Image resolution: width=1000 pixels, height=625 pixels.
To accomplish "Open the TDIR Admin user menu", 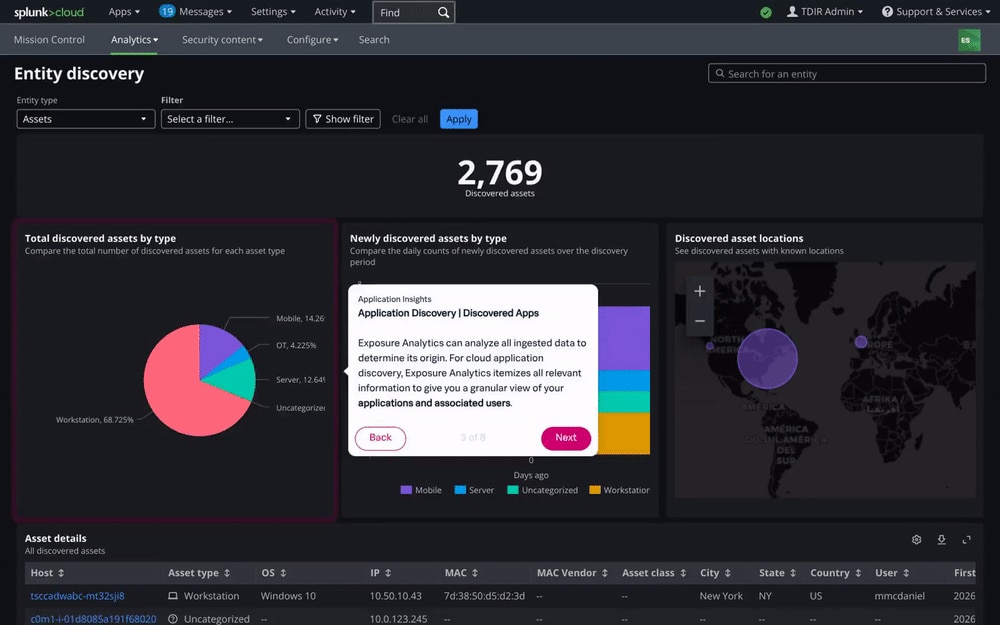I will point(825,11).
